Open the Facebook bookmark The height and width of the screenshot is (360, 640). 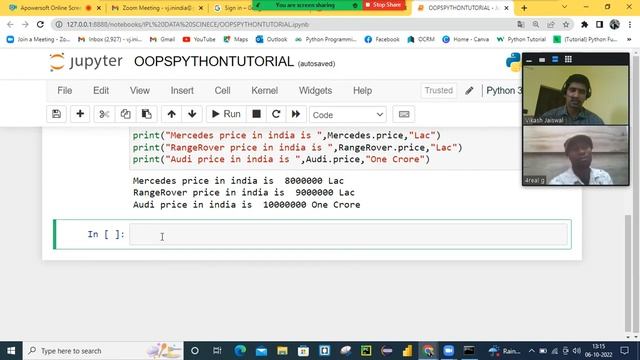[382, 40]
